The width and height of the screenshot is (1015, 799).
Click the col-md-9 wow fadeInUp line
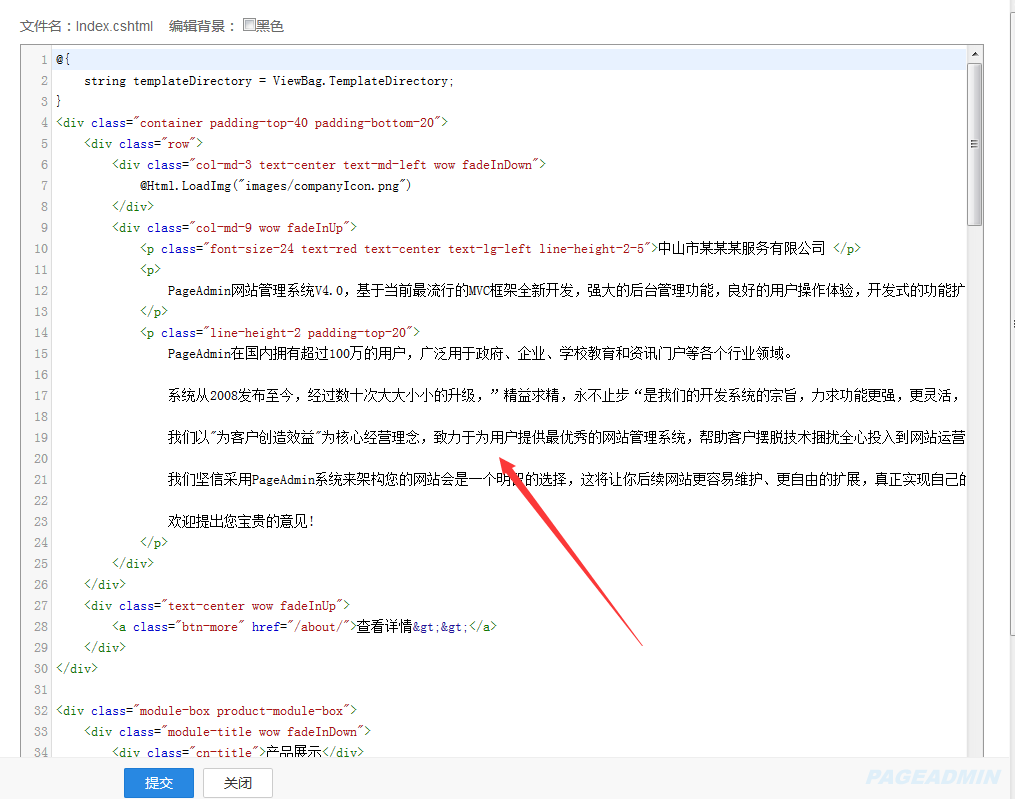point(234,227)
